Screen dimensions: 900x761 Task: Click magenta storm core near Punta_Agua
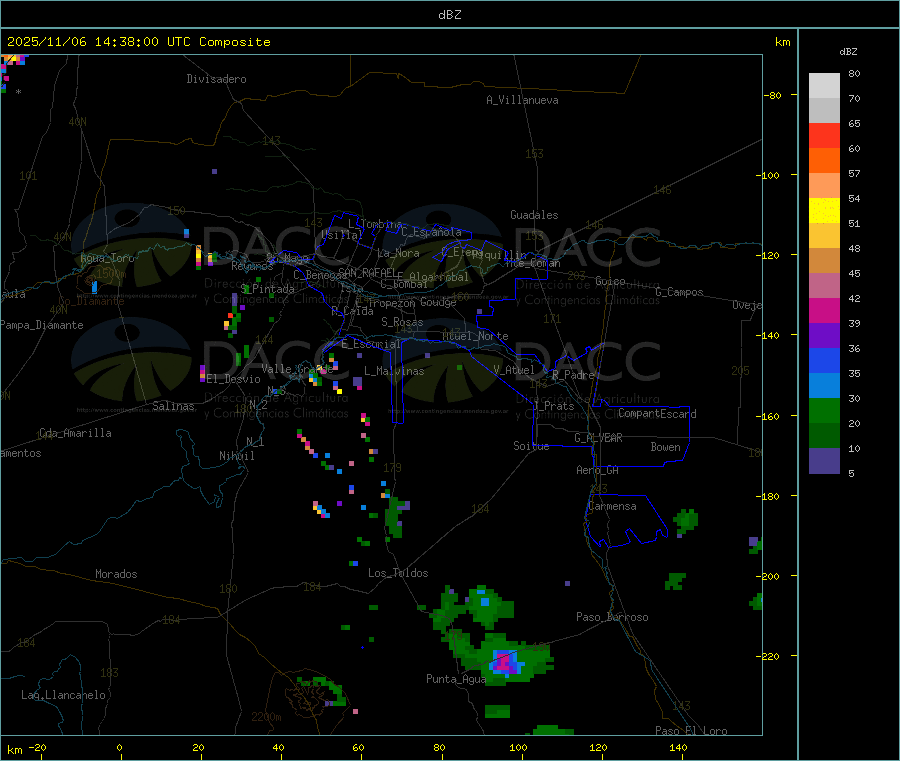[x=504, y=662]
